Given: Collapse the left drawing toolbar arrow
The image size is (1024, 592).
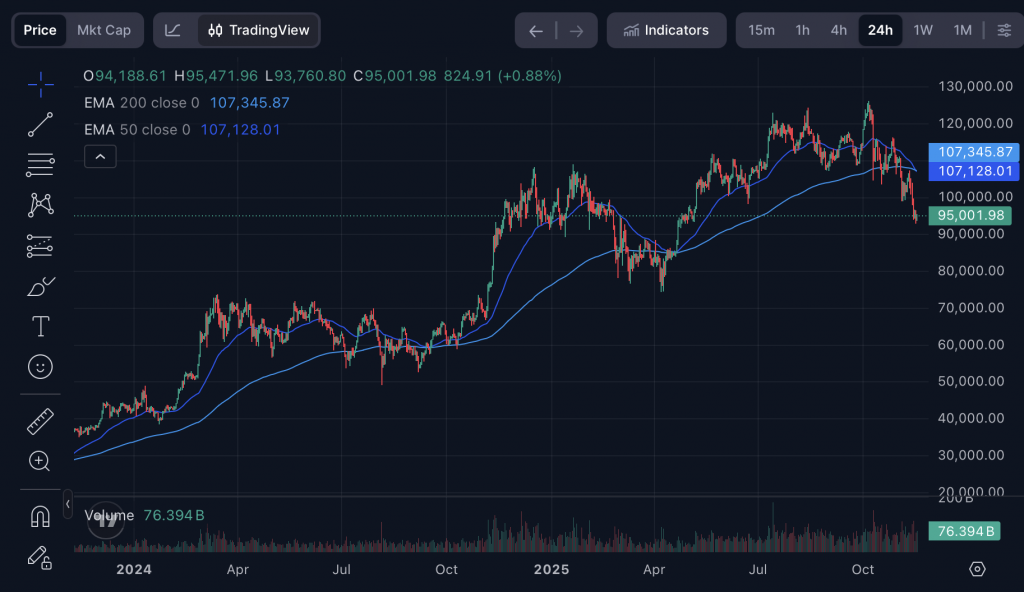Looking at the screenshot, I should (x=68, y=505).
